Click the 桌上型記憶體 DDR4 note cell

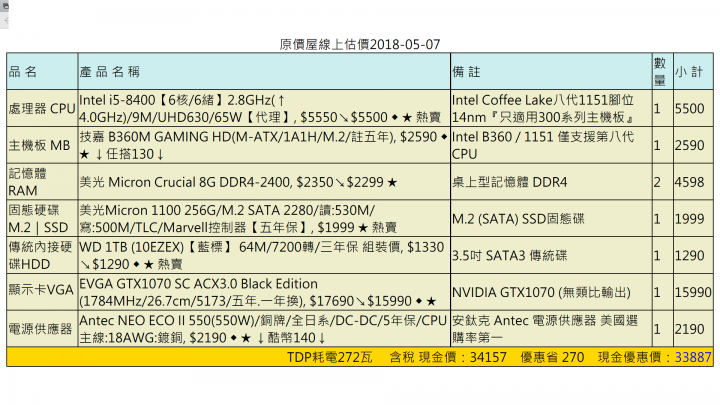(551, 182)
